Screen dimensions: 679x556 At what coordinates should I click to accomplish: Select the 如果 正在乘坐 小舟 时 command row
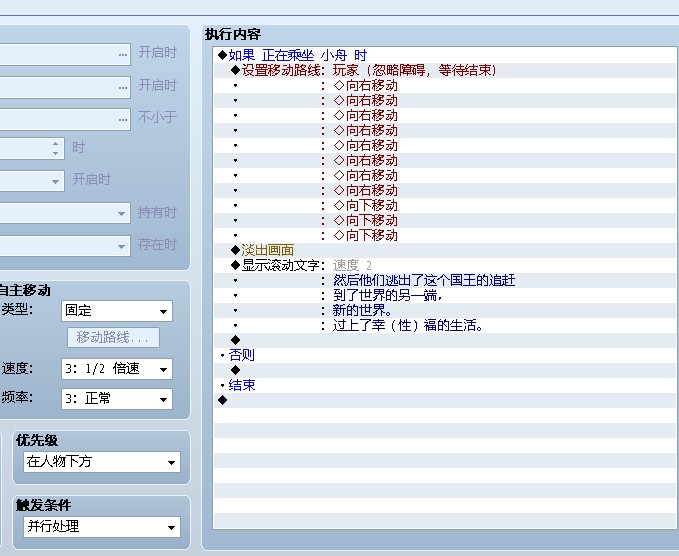click(x=445, y=55)
